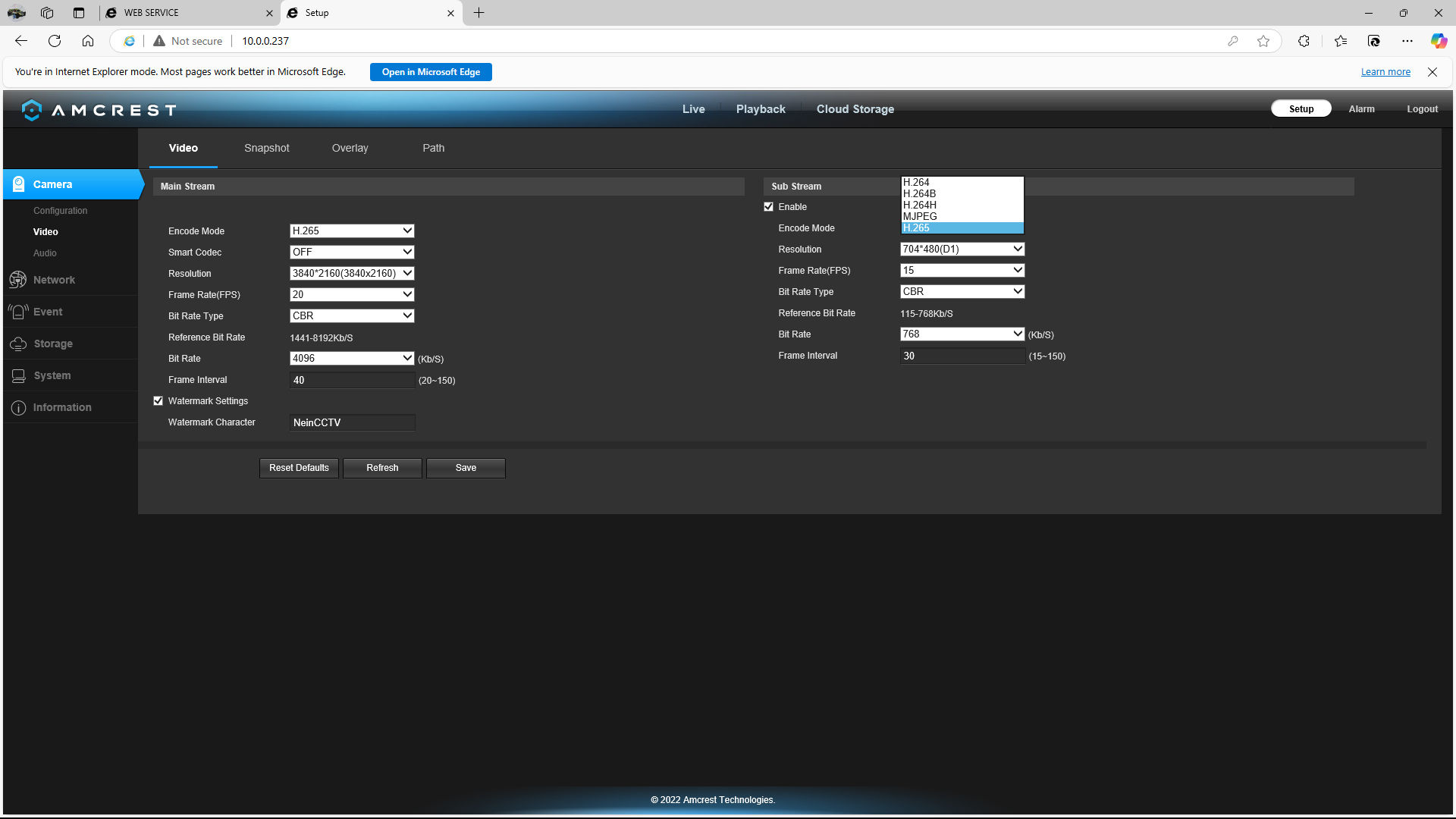Viewport: 1456px width, 819px height.
Task: Add page to favorites star icon
Action: click(1263, 41)
